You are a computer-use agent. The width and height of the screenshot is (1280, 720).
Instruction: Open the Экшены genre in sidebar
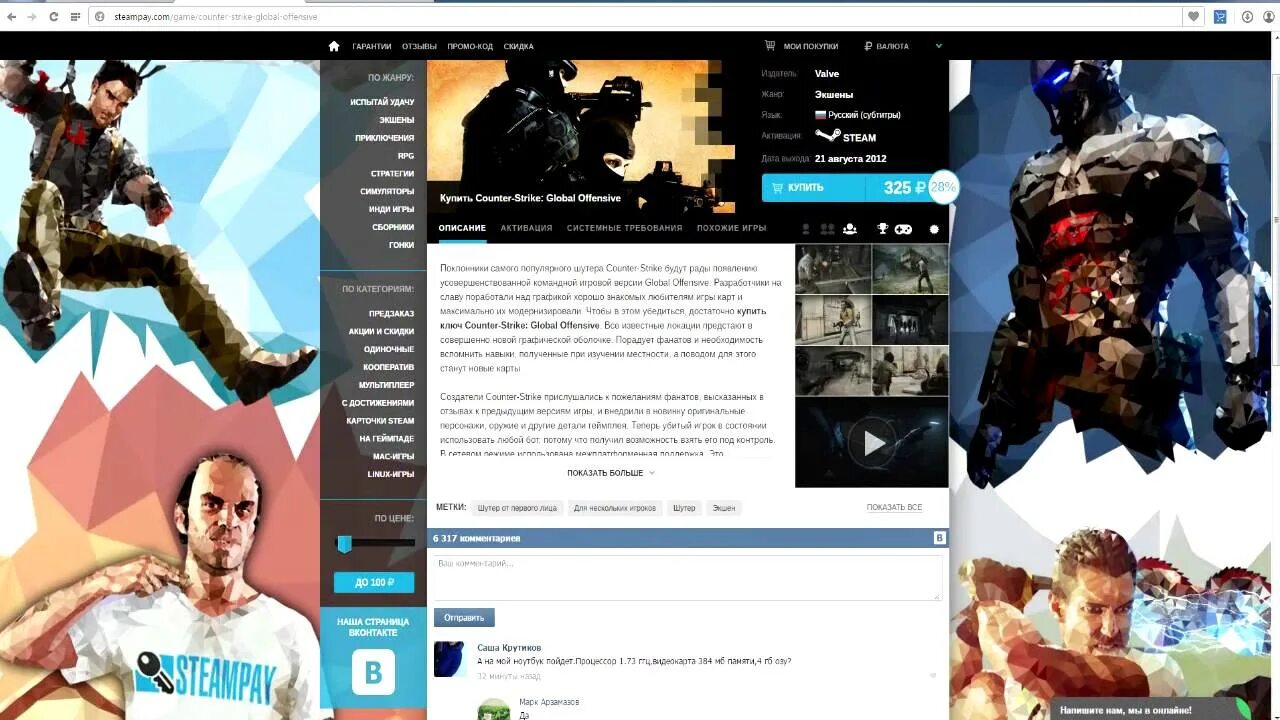point(396,120)
